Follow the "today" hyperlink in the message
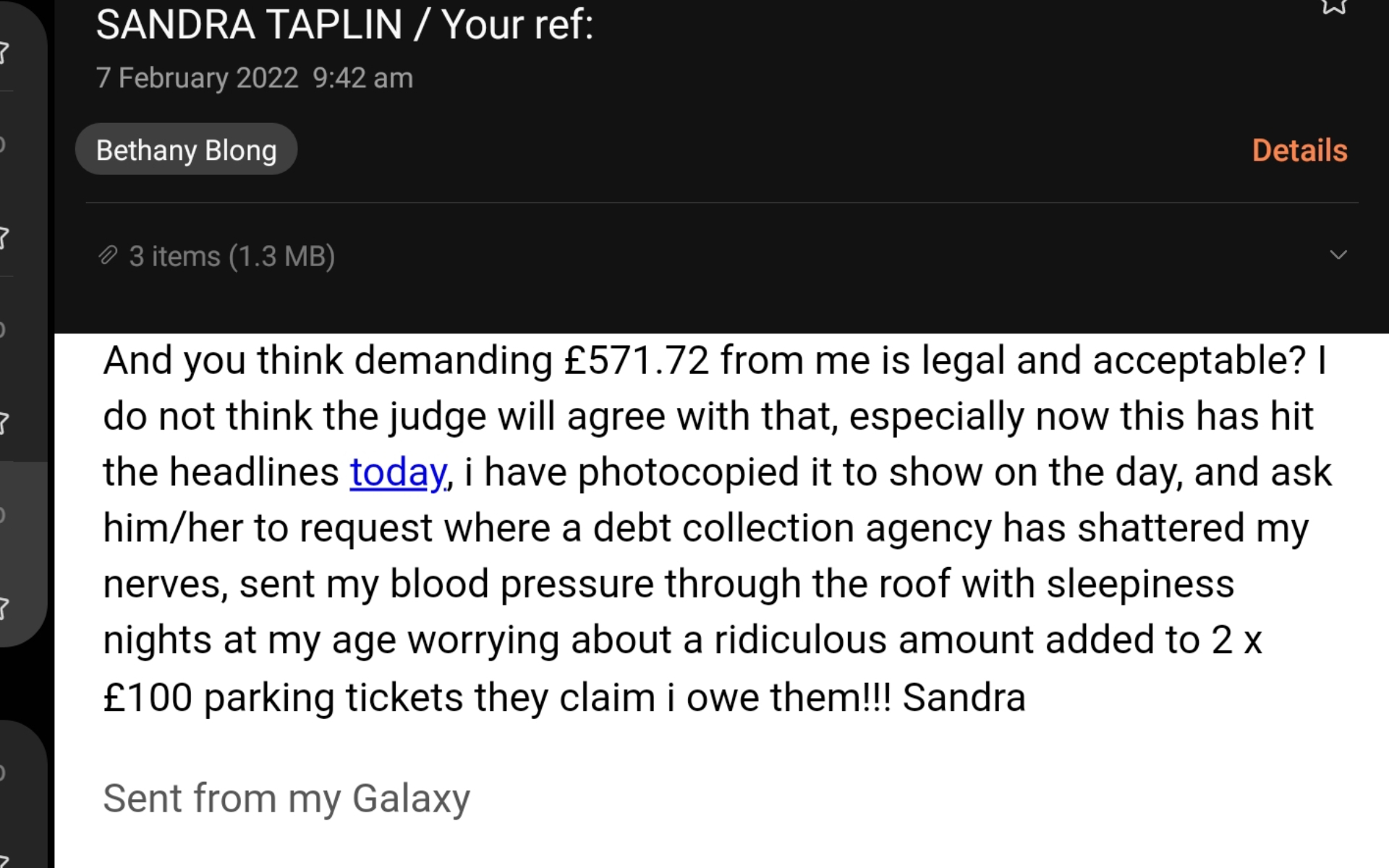This screenshot has height=868, width=1389. (x=398, y=472)
